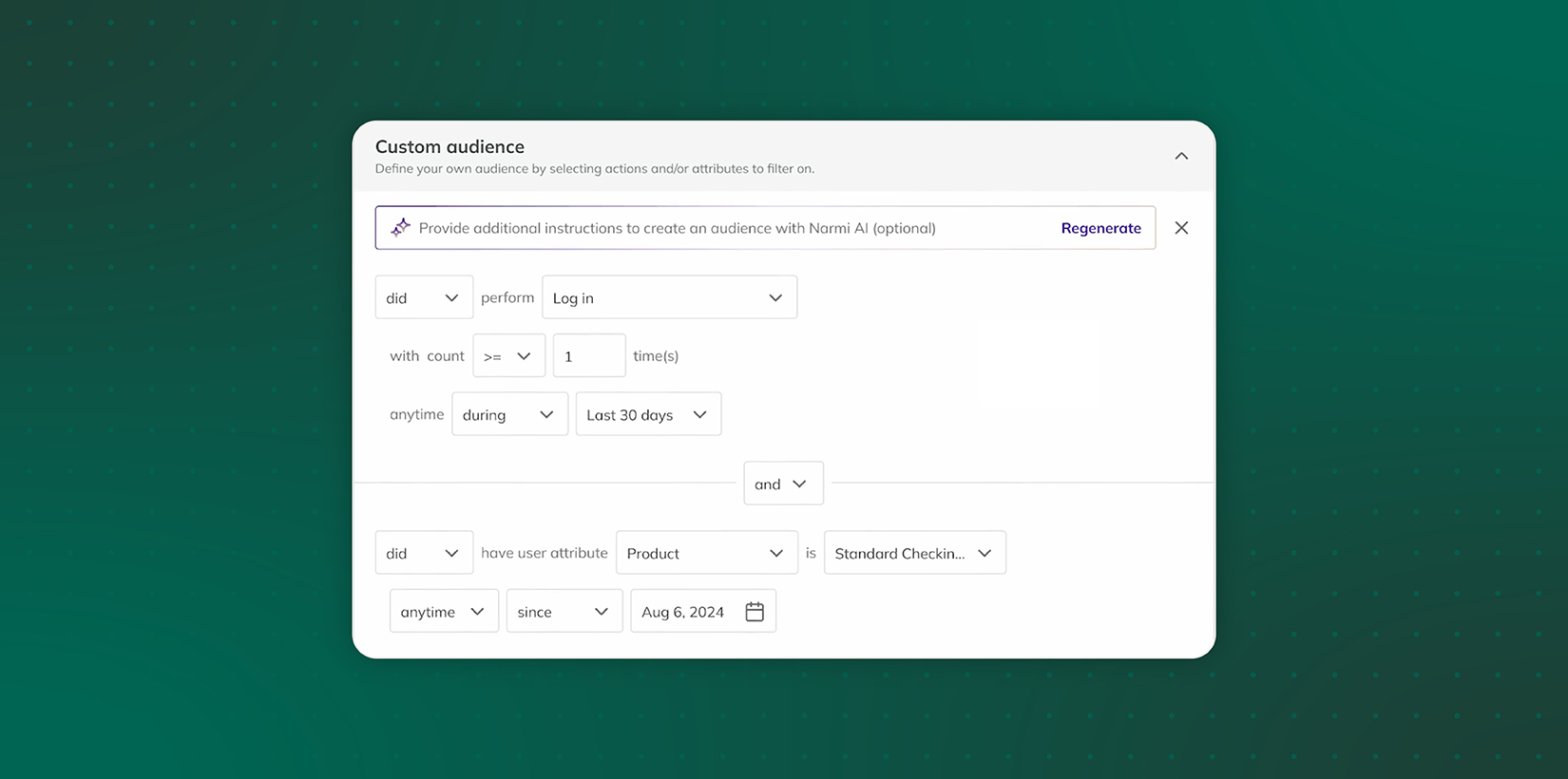Viewport: 1568px width, 779px height.
Task: Click the Regenerate button
Action: (1100, 228)
